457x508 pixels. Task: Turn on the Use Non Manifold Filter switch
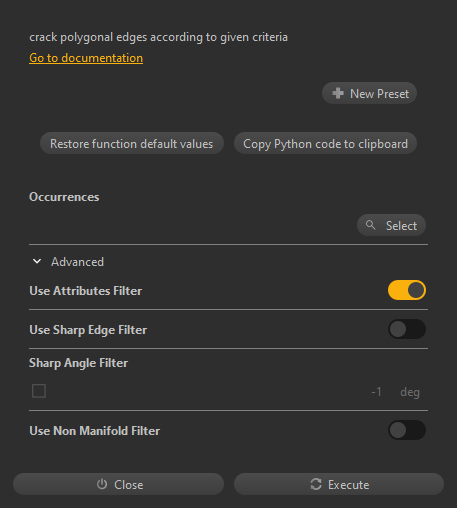[x=407, y=430]
